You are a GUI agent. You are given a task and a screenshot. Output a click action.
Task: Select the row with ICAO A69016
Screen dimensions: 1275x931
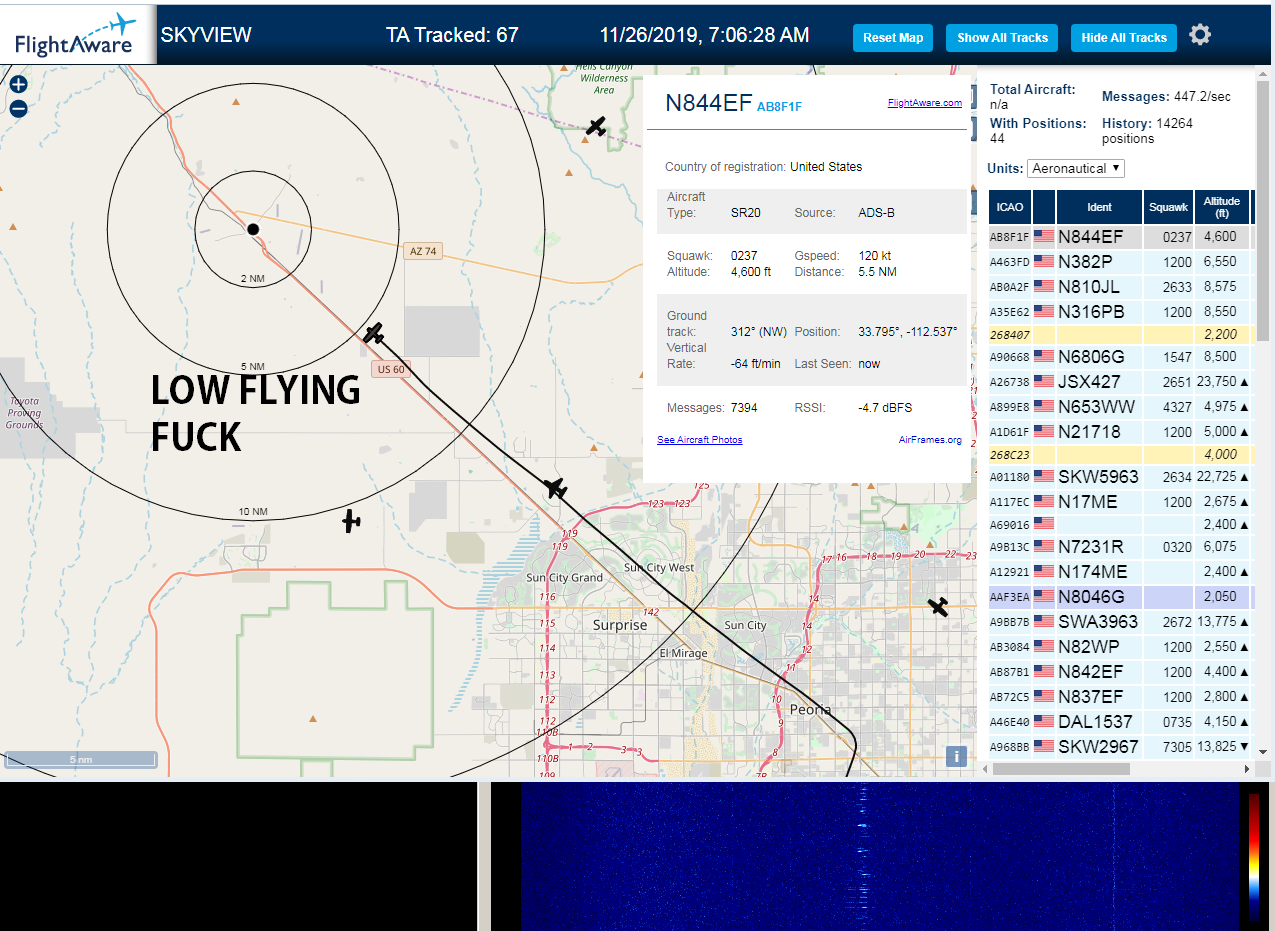(x=1119, y=525)
